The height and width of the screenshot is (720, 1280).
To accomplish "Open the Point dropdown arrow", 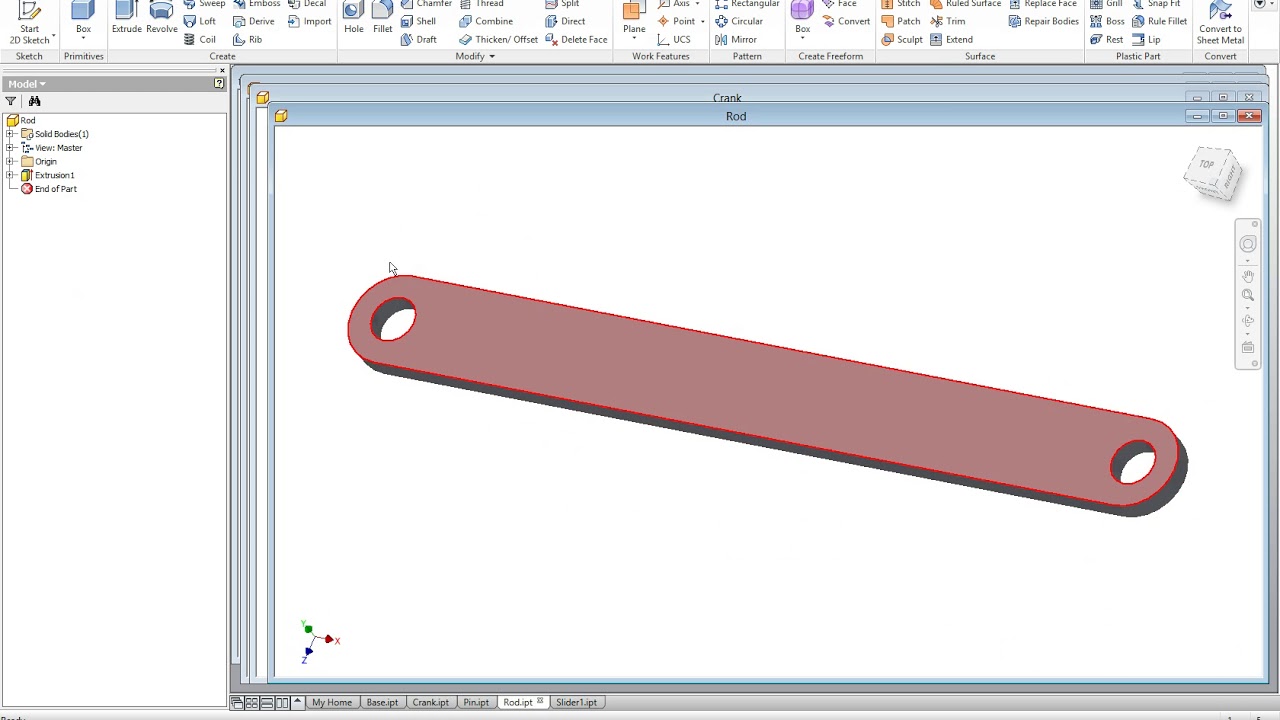I will (702, 21).
